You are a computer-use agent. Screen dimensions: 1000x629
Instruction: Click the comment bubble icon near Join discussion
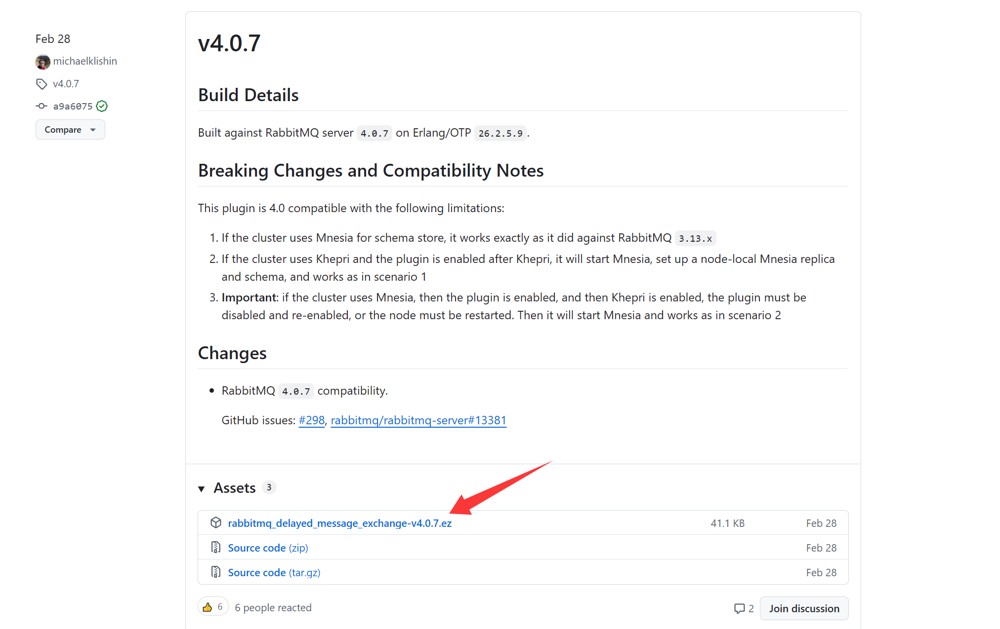[x=739, y=609]
